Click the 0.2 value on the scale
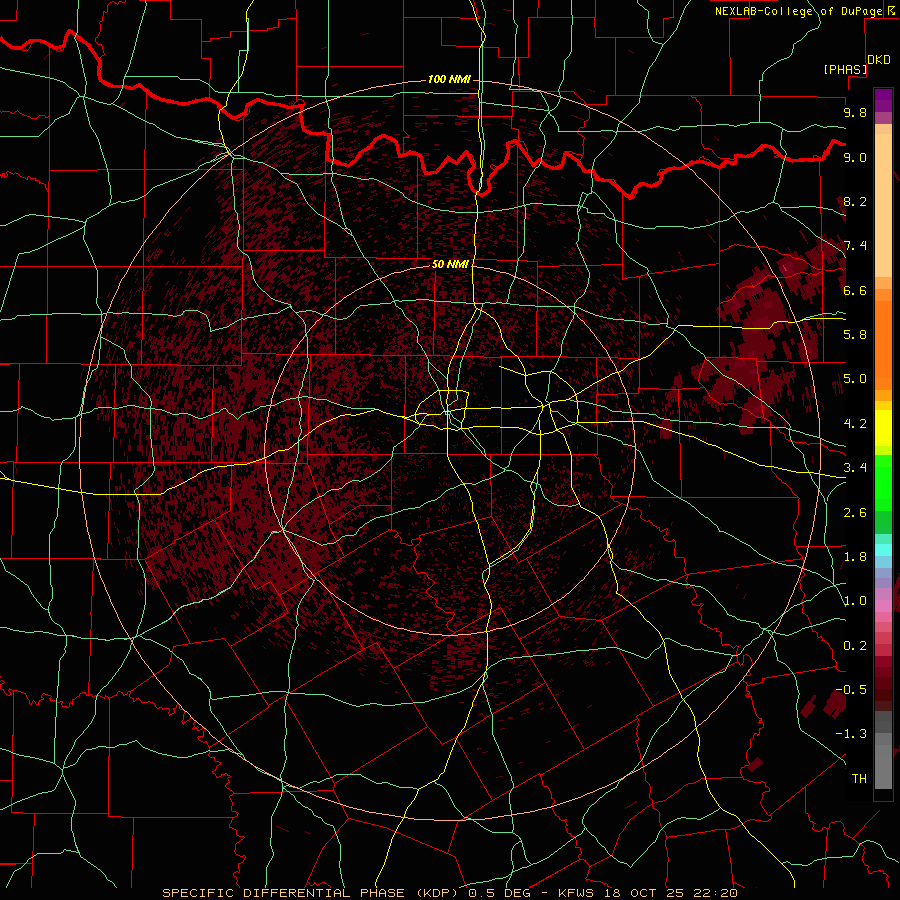 click(855, 646)
